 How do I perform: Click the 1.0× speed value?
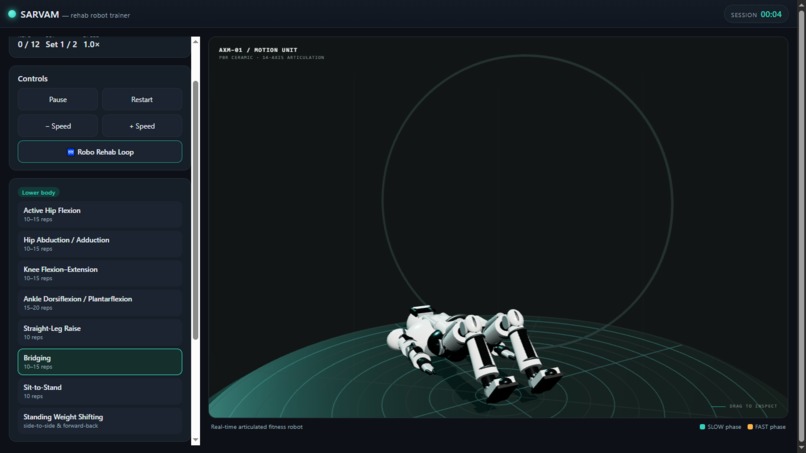point(91,44)
